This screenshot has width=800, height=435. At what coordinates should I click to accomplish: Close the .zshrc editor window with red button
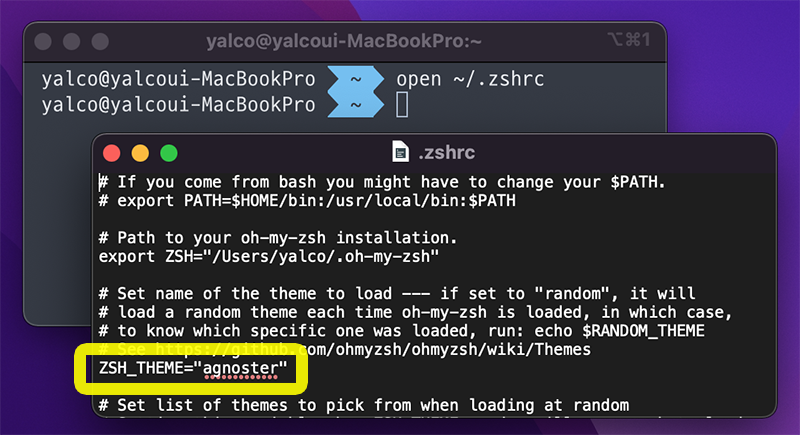(x=112, y=153)
